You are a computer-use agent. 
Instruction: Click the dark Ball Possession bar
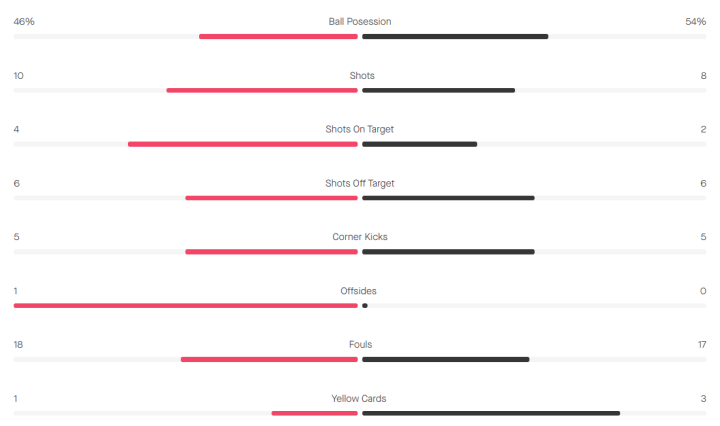[455, 37]
